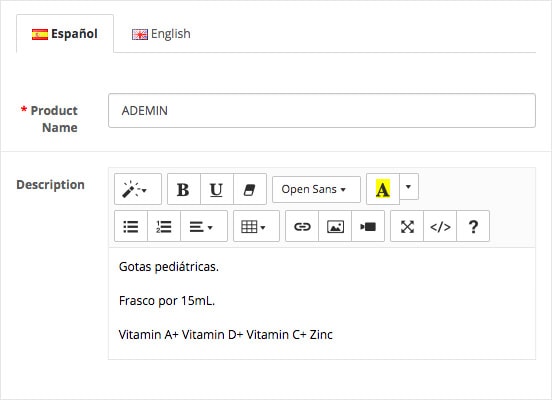The height and width of the screenshot is (400, 552).
Task: Click the insert link icon
Action: point(302,226)
